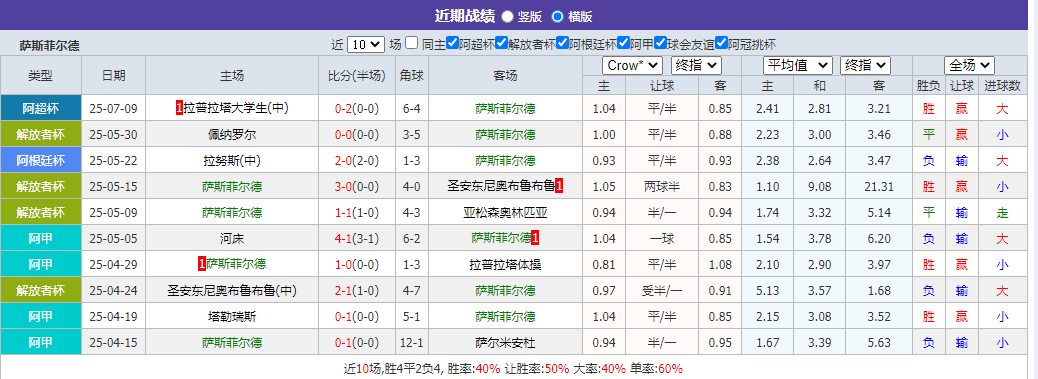Screen dimensions: 1038x379
Task: Click score 2-0(2-0) on 25-05-22
Action: [357, 161]
